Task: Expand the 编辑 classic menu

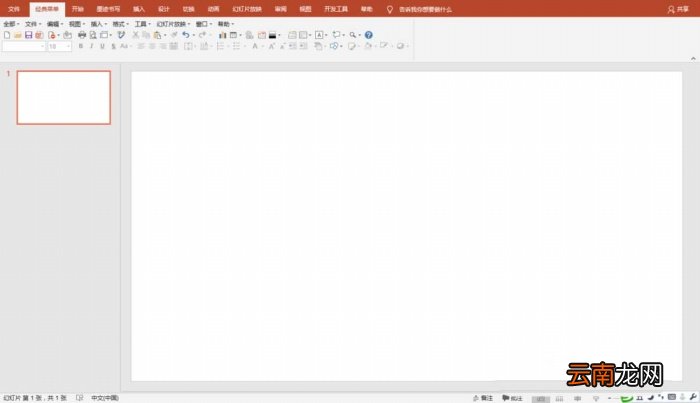Action: point(55,24)
